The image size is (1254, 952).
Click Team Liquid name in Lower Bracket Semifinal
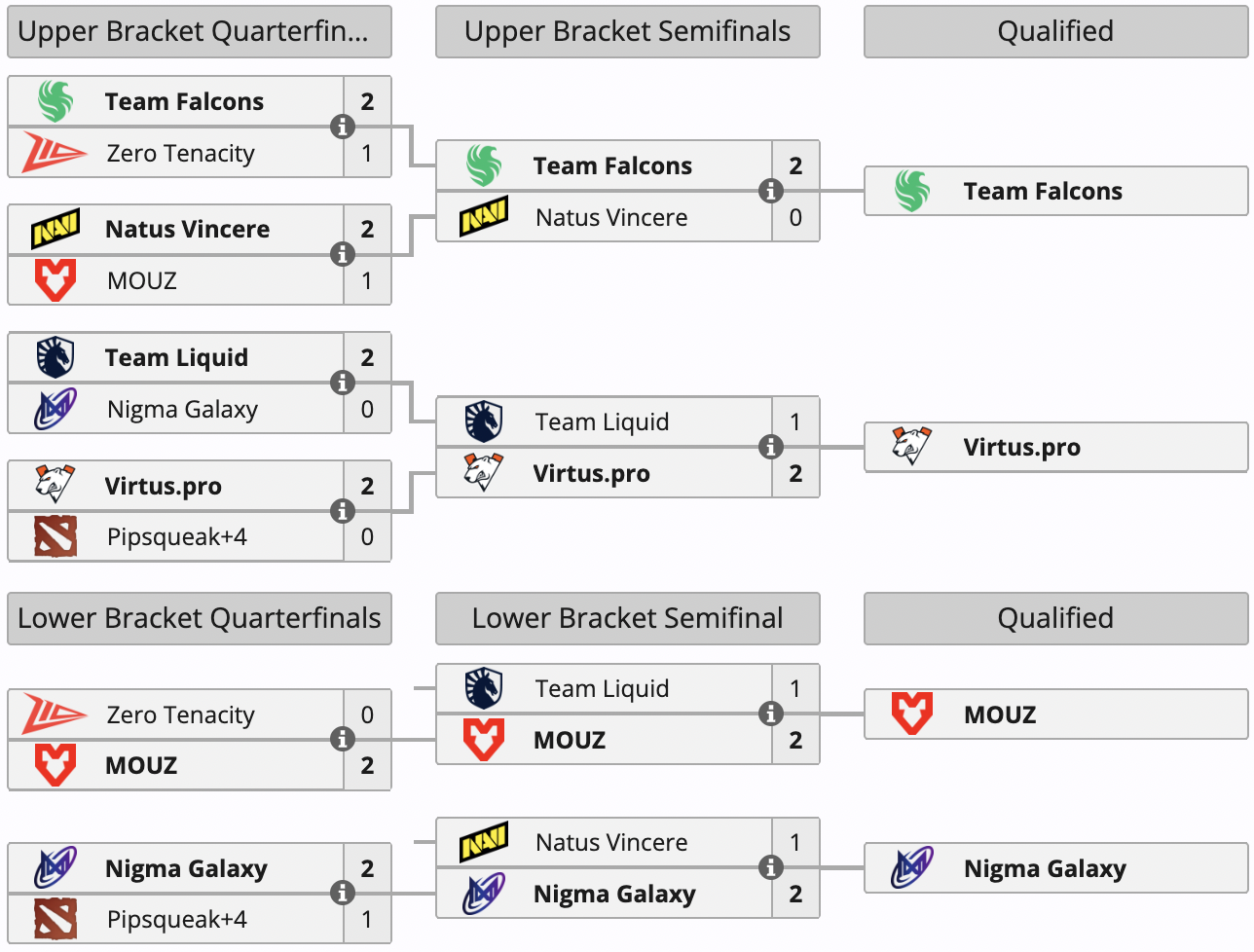[x=602, y=688]
